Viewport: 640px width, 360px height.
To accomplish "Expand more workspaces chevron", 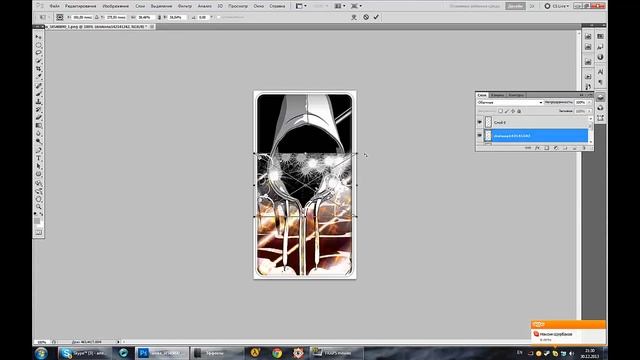I will (x=532, y=6).
